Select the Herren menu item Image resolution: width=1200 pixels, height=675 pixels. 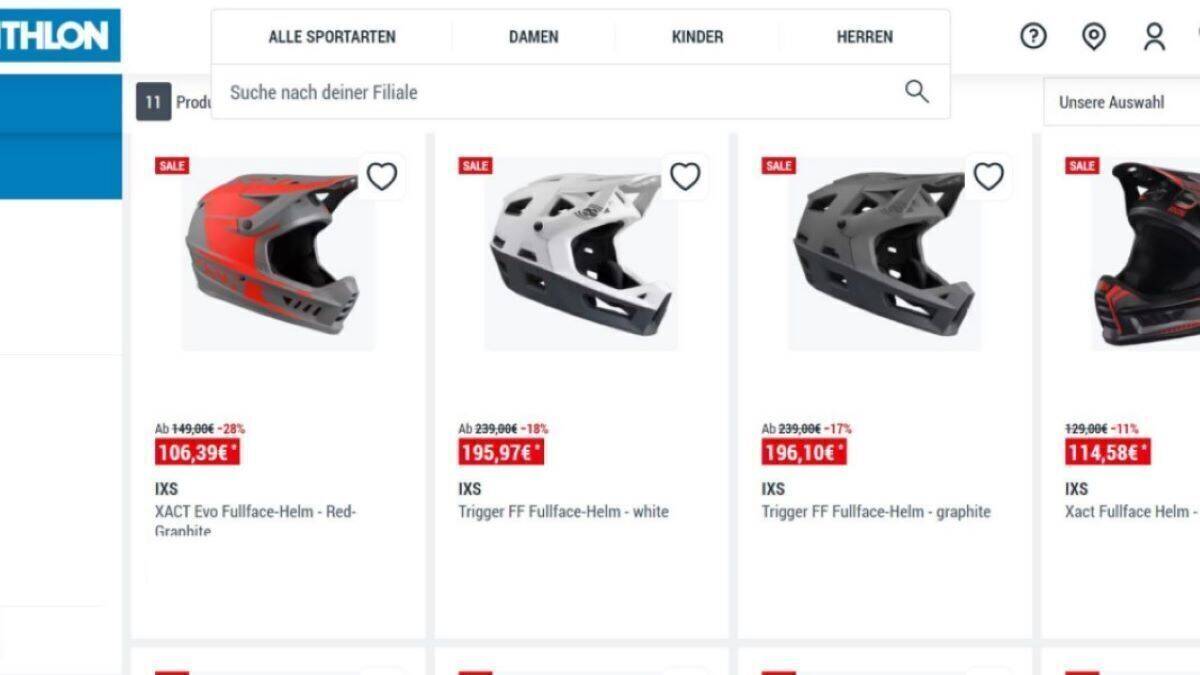(x=865, y=37)
